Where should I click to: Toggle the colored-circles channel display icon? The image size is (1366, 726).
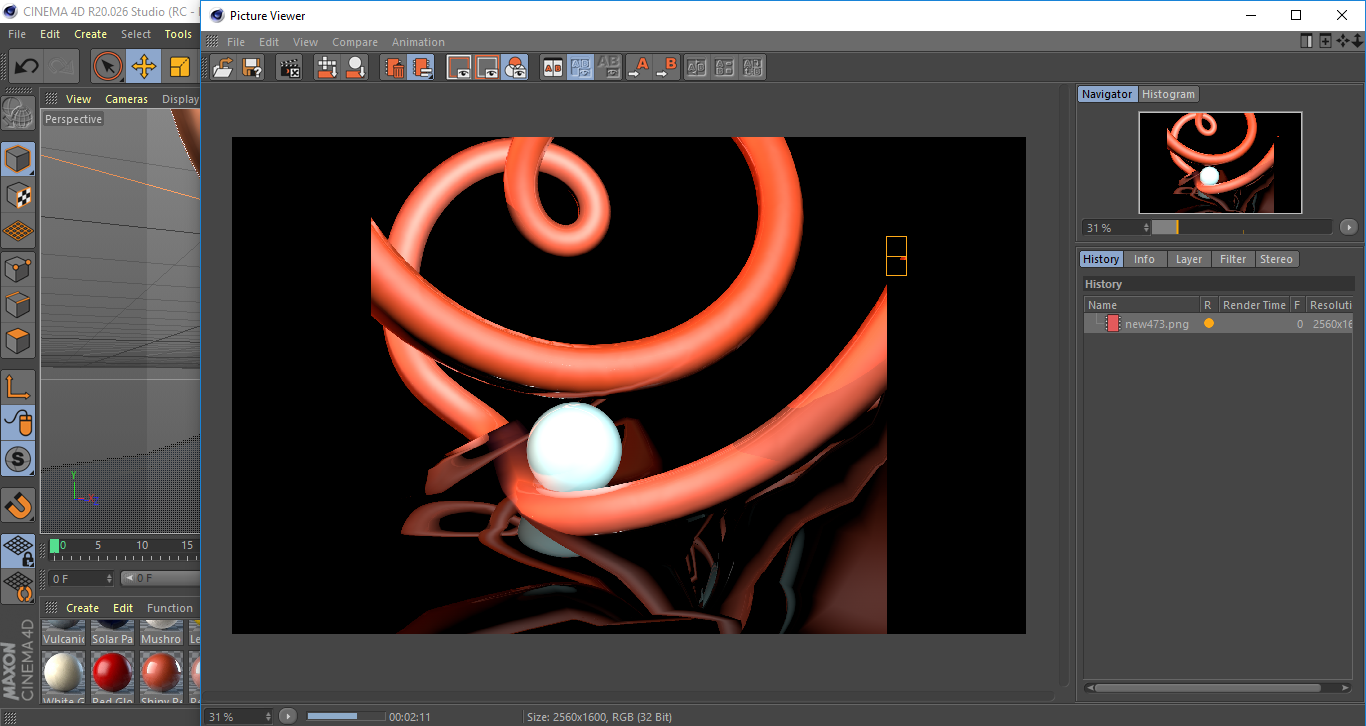(515, 68)
